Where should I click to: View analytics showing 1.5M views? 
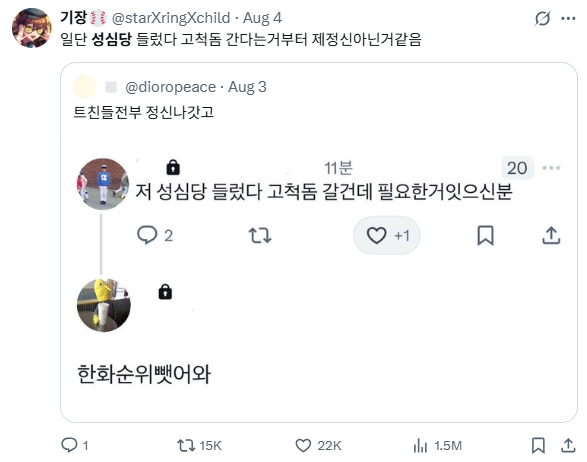[x=438, y=446]
